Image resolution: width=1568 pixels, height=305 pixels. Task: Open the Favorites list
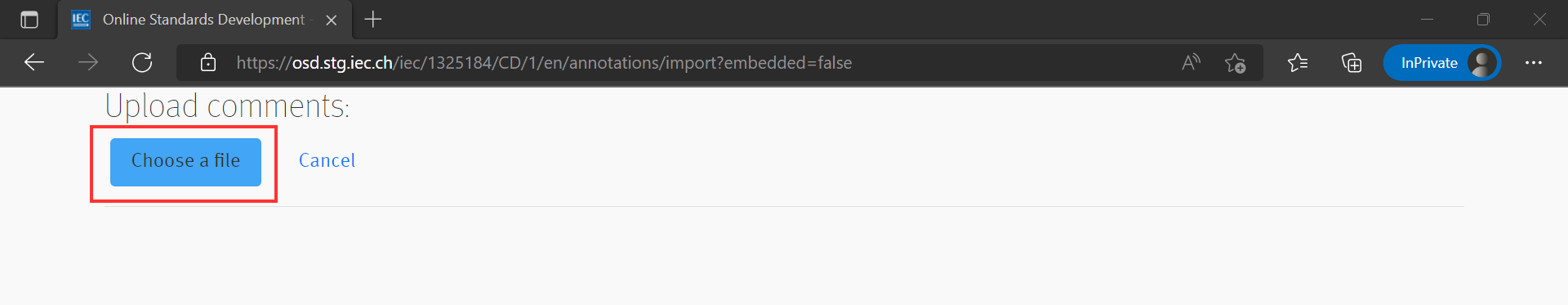coord(1298,62)
